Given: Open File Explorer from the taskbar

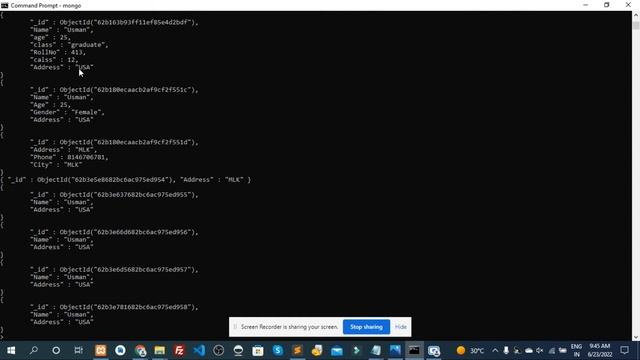Looking at the screenshot, I should click(160, 350).
